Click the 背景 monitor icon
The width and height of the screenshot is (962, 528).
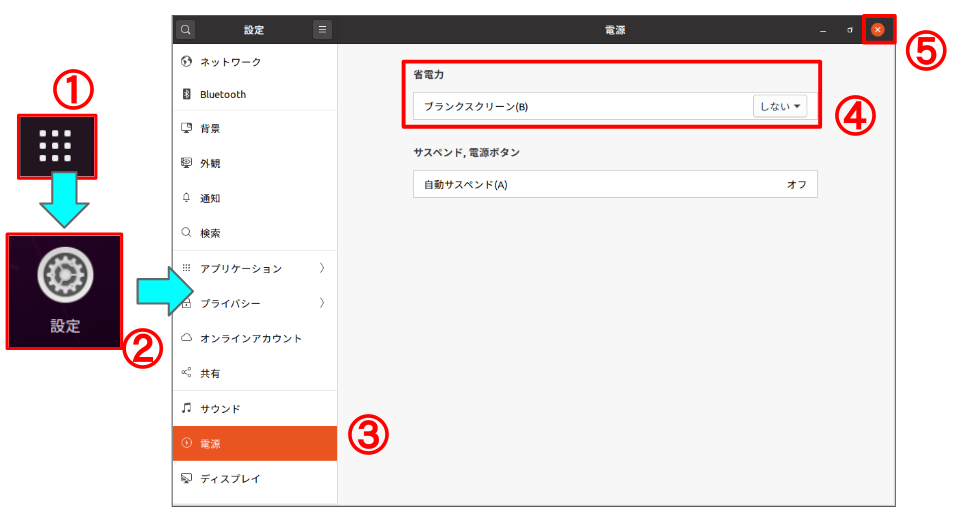[186, 129]
